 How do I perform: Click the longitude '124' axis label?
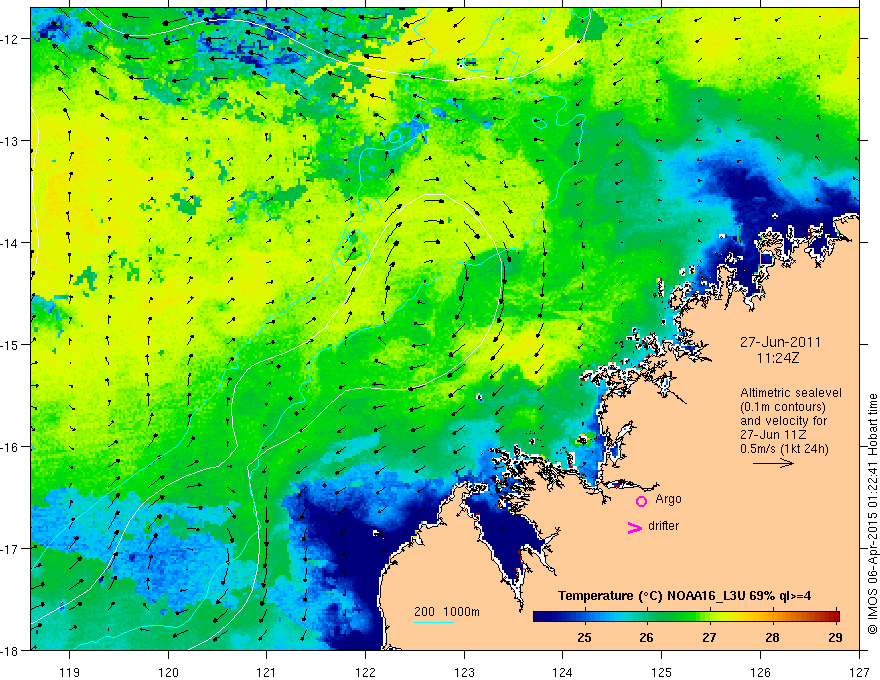(x=563, y=672)
